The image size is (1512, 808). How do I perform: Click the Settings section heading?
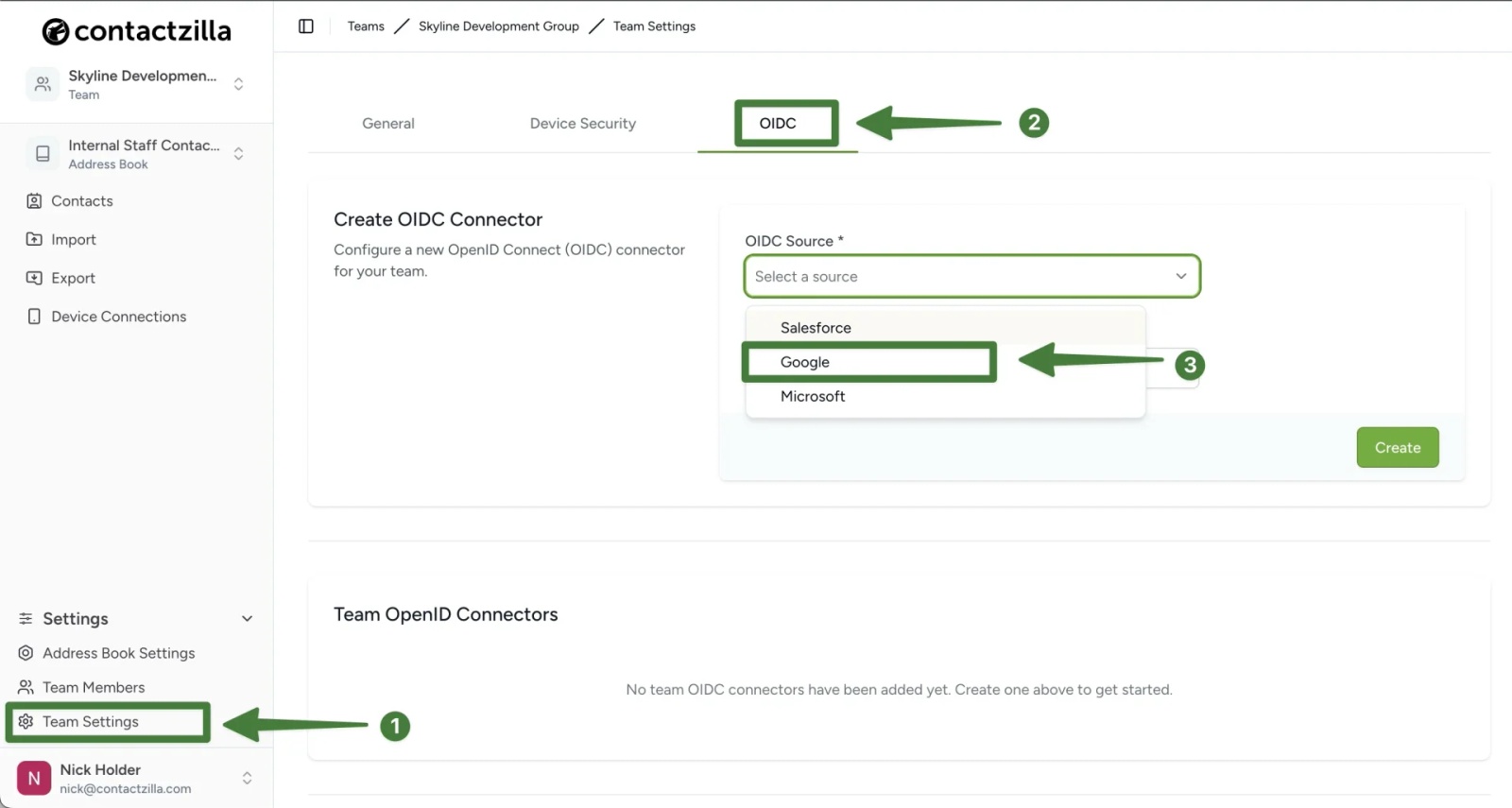(76, 619)
